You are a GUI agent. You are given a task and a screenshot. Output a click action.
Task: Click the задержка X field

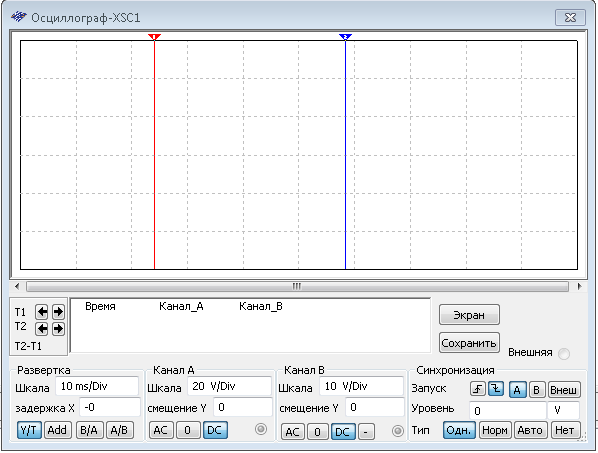click(x=110, y=407)
